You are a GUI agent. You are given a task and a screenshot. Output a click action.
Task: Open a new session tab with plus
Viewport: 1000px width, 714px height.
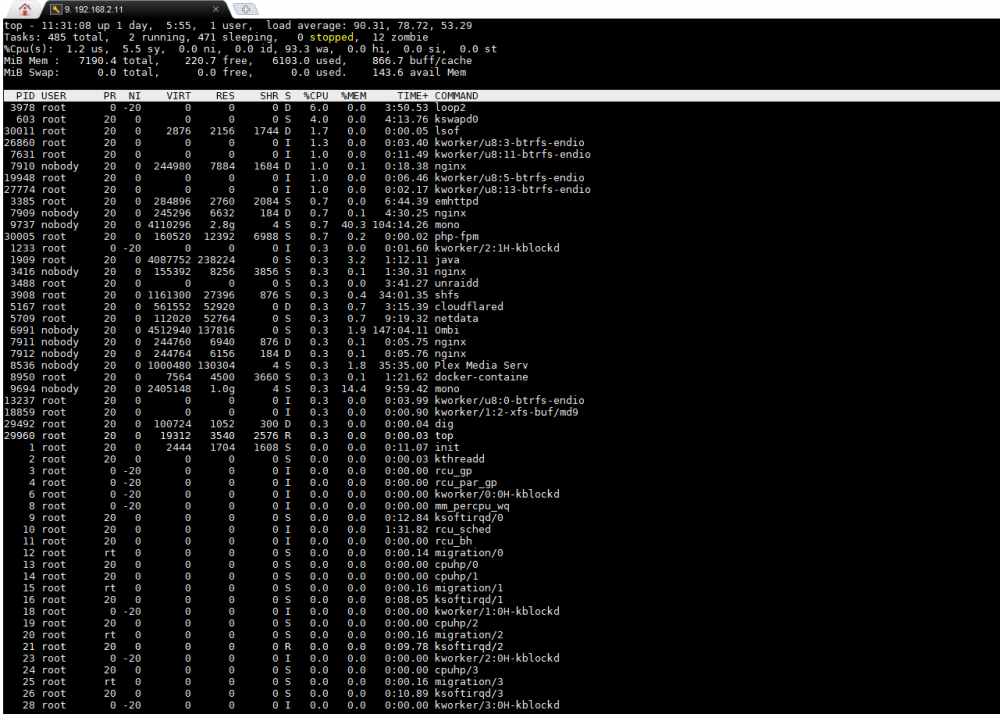[246, 9]
